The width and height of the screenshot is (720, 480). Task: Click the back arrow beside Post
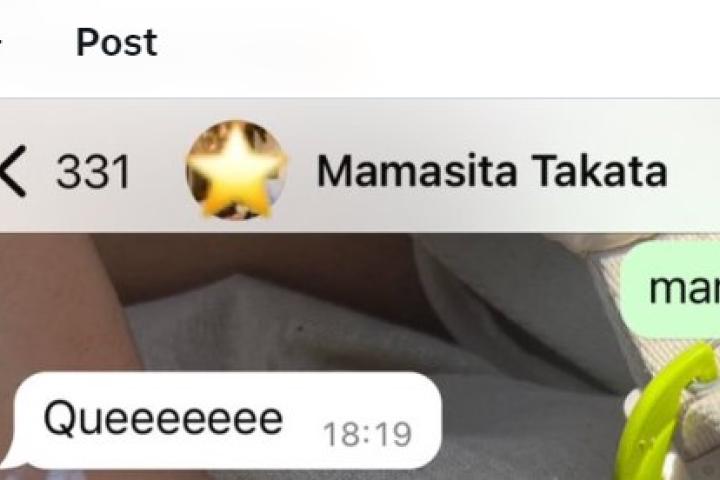pyautogui.click(x=1, y=42)
